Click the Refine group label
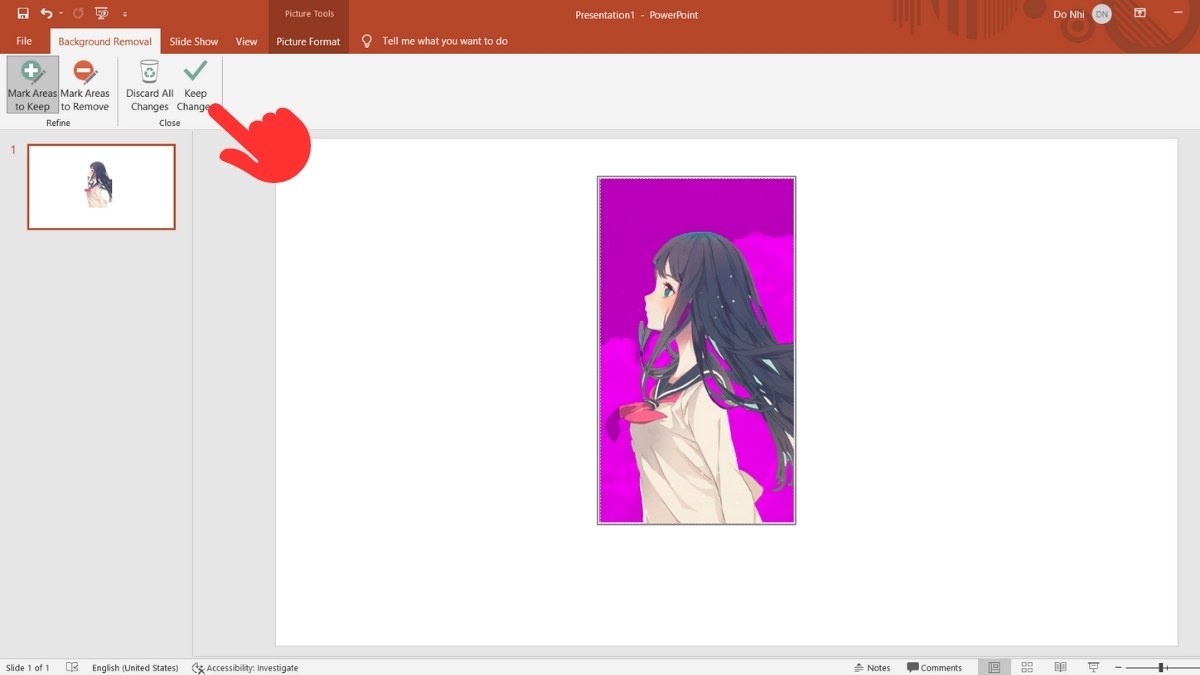1200x675 pixels. click(x=58, y=123)
